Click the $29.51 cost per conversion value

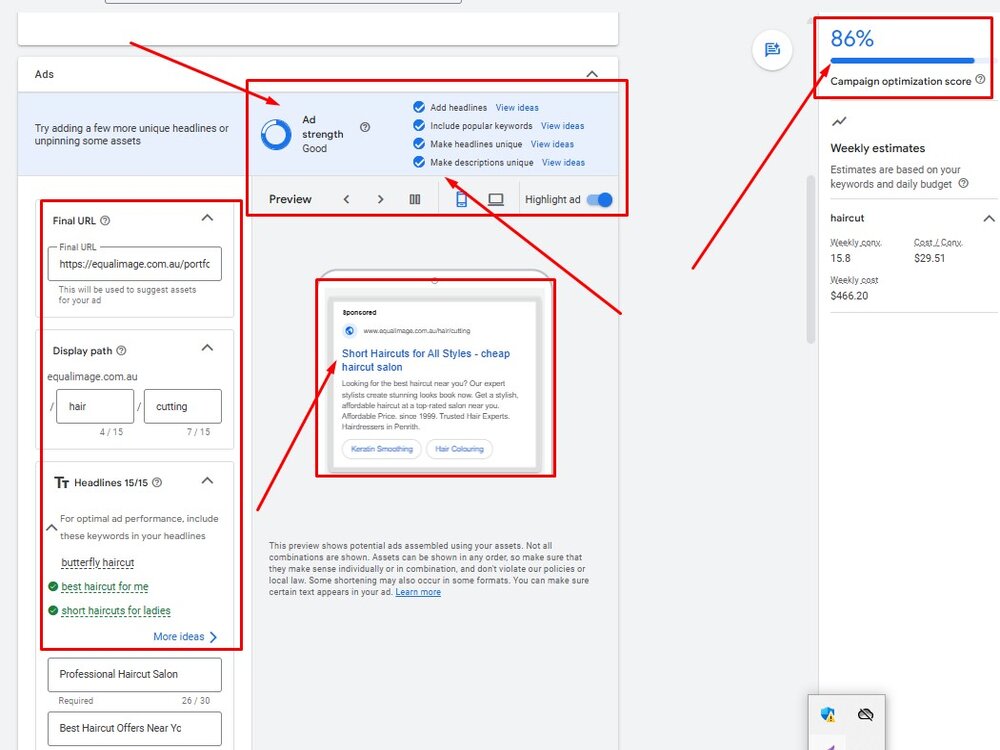[x=929, y=258]
